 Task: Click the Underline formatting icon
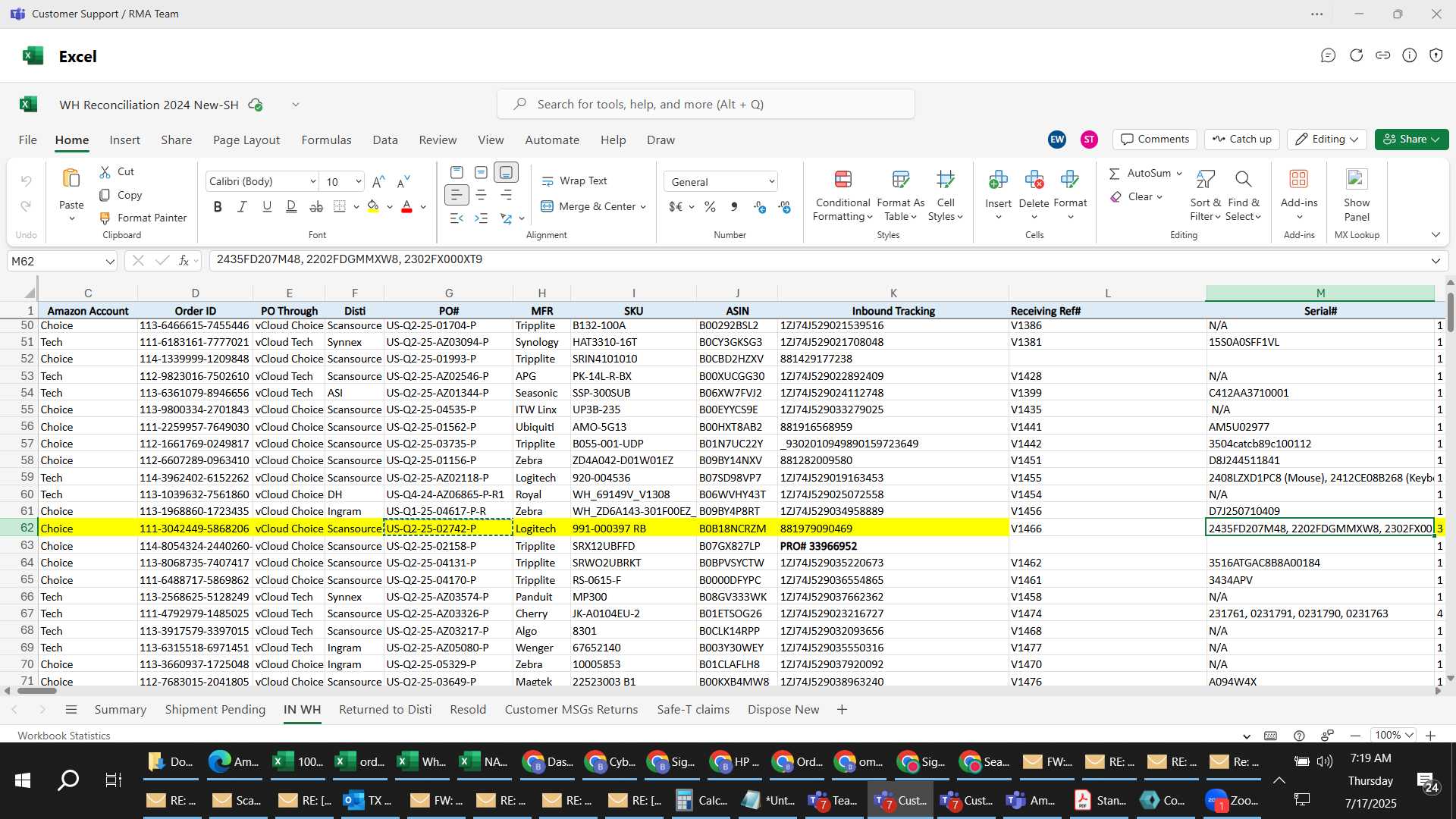pyautogui.click(x=267, y=207)
